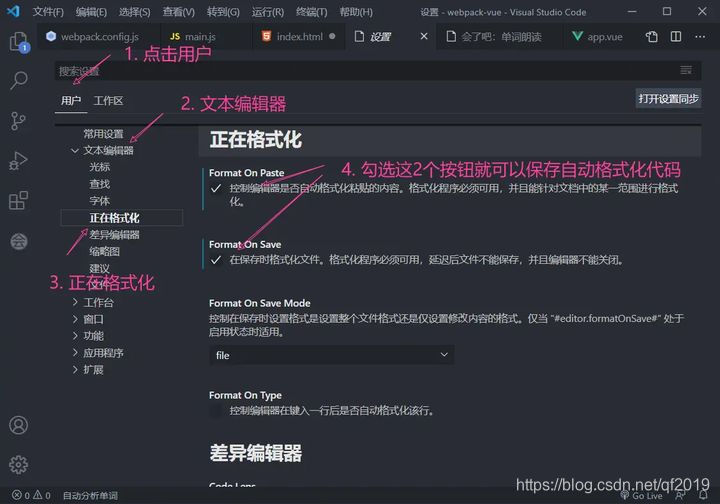Open the 选择(S) menu
The image size is (720, 504).
pos(135,12)
